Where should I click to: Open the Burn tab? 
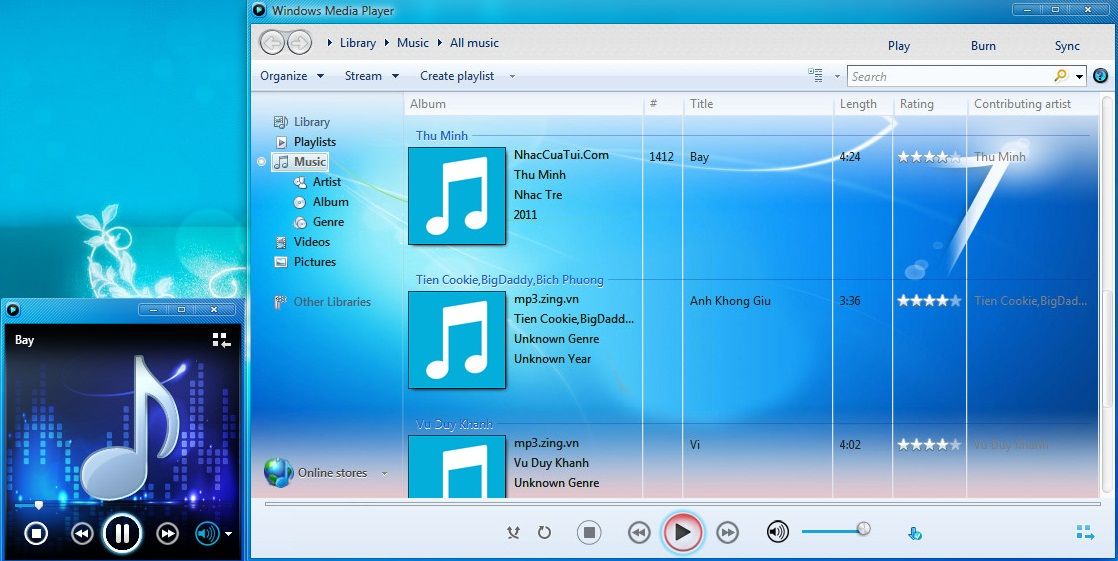pyautogui.click(x=983, y=46)
